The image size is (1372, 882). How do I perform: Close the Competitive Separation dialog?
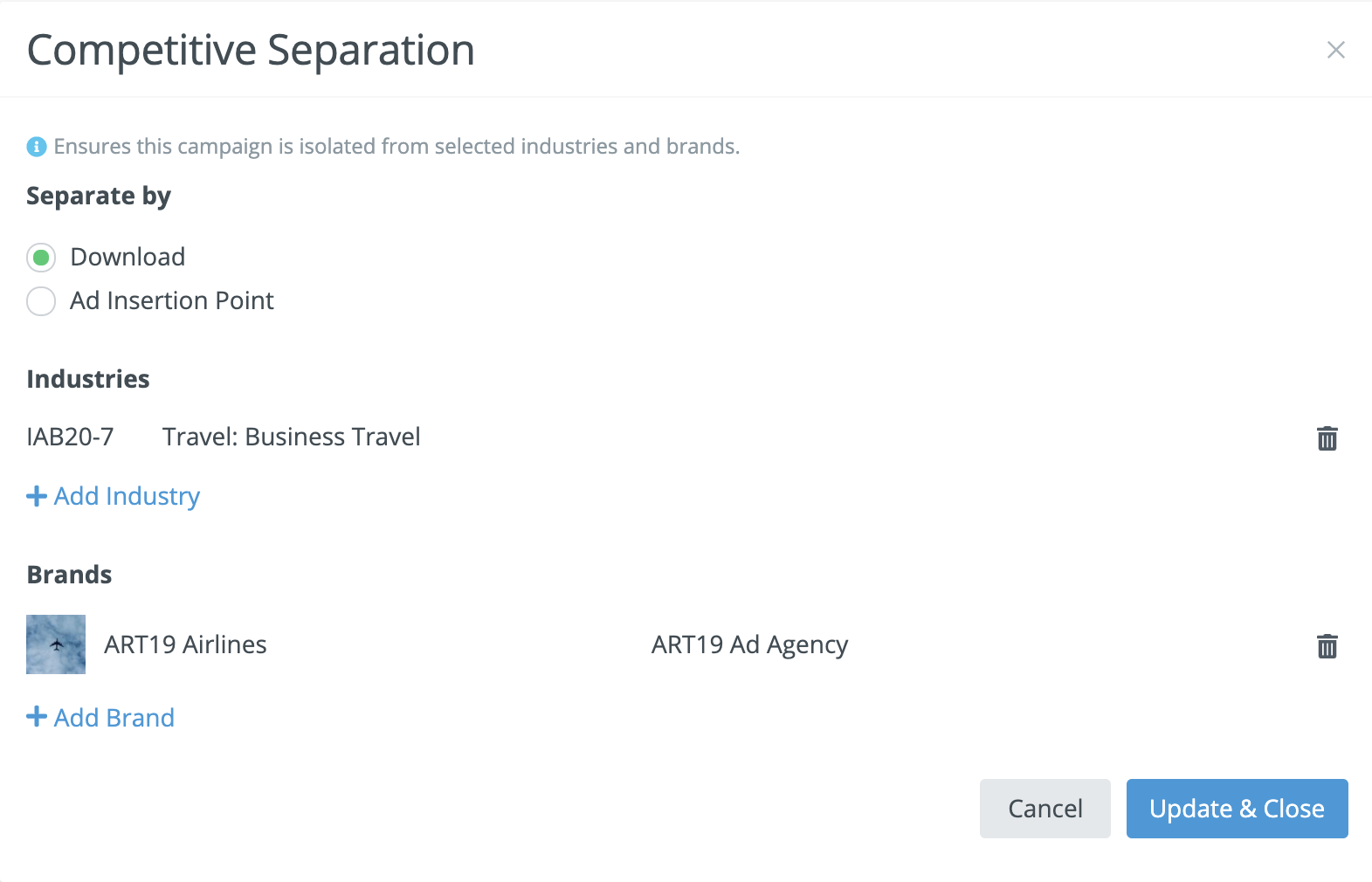click(1335, 50)
